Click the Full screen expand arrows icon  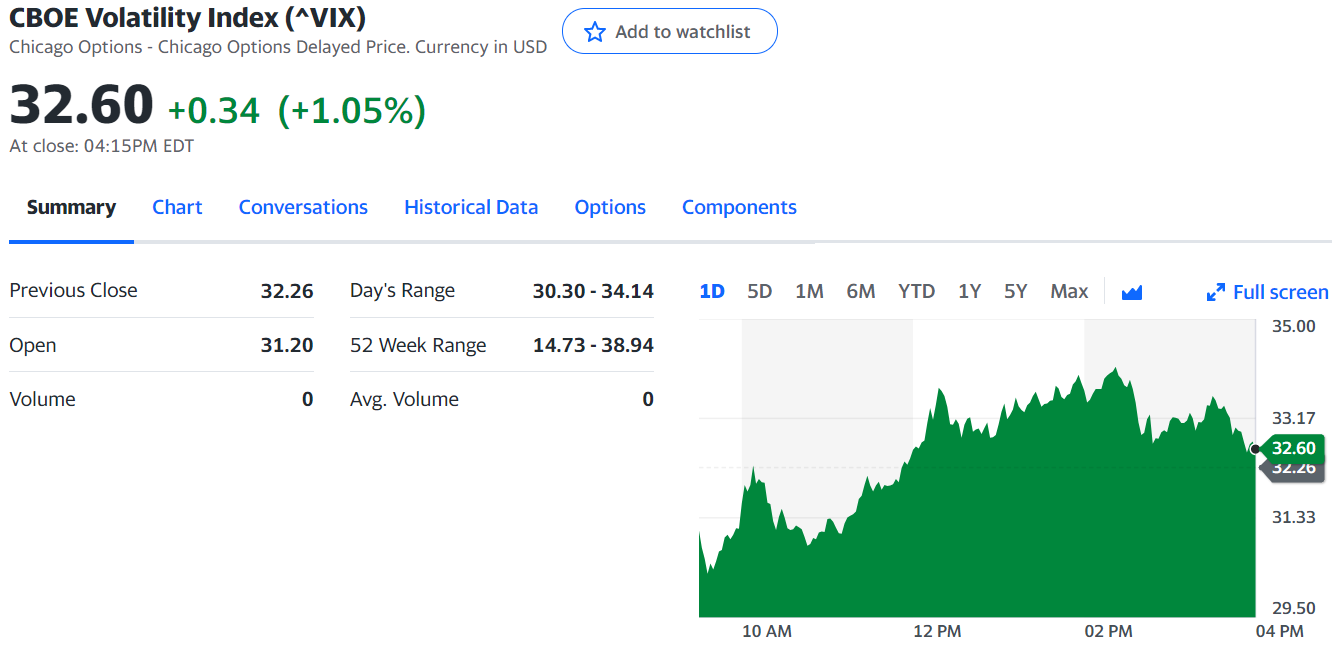1216,292
